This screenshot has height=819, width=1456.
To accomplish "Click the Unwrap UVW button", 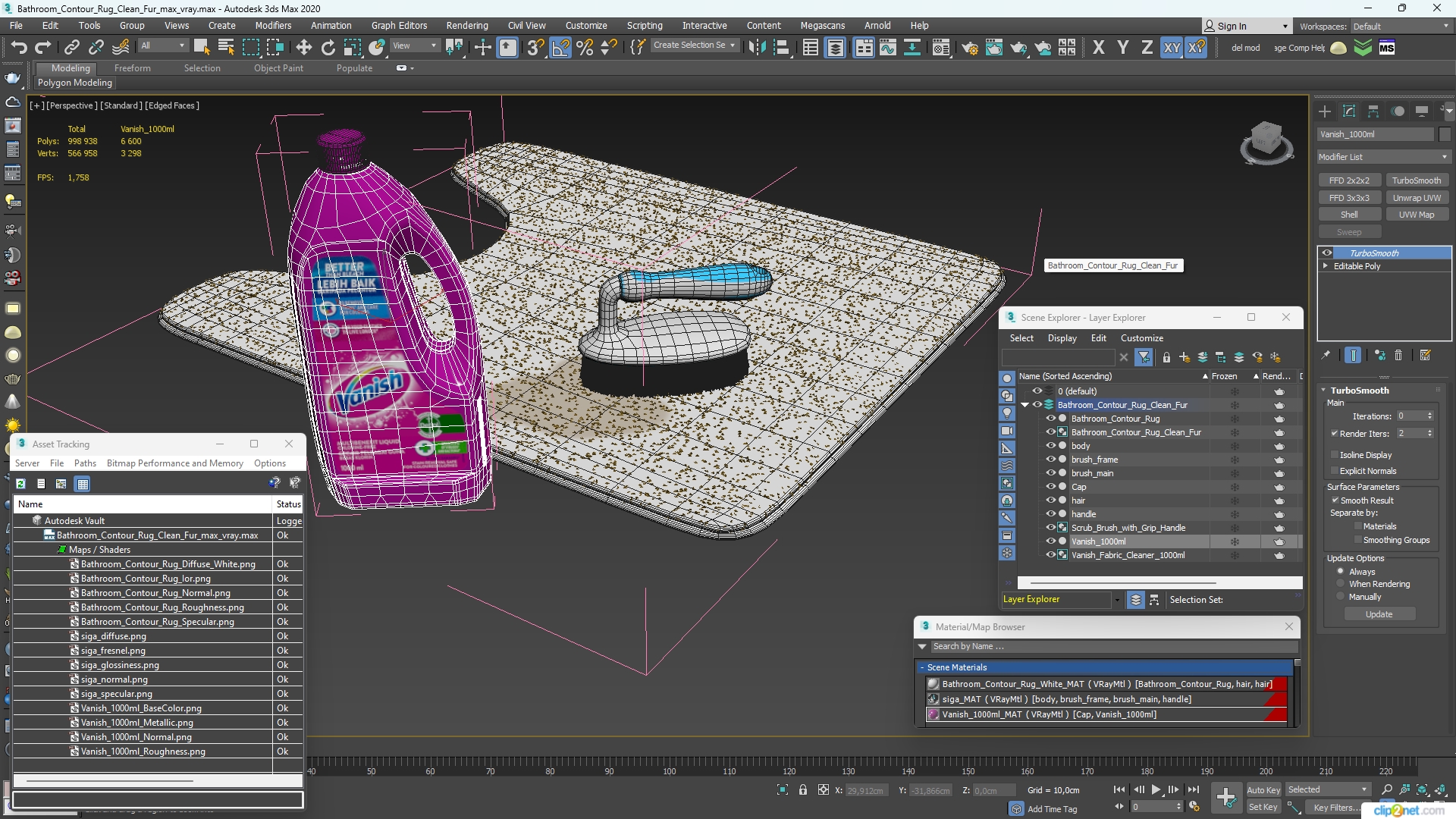I will pyautogui.click(x=1416, y=198).
